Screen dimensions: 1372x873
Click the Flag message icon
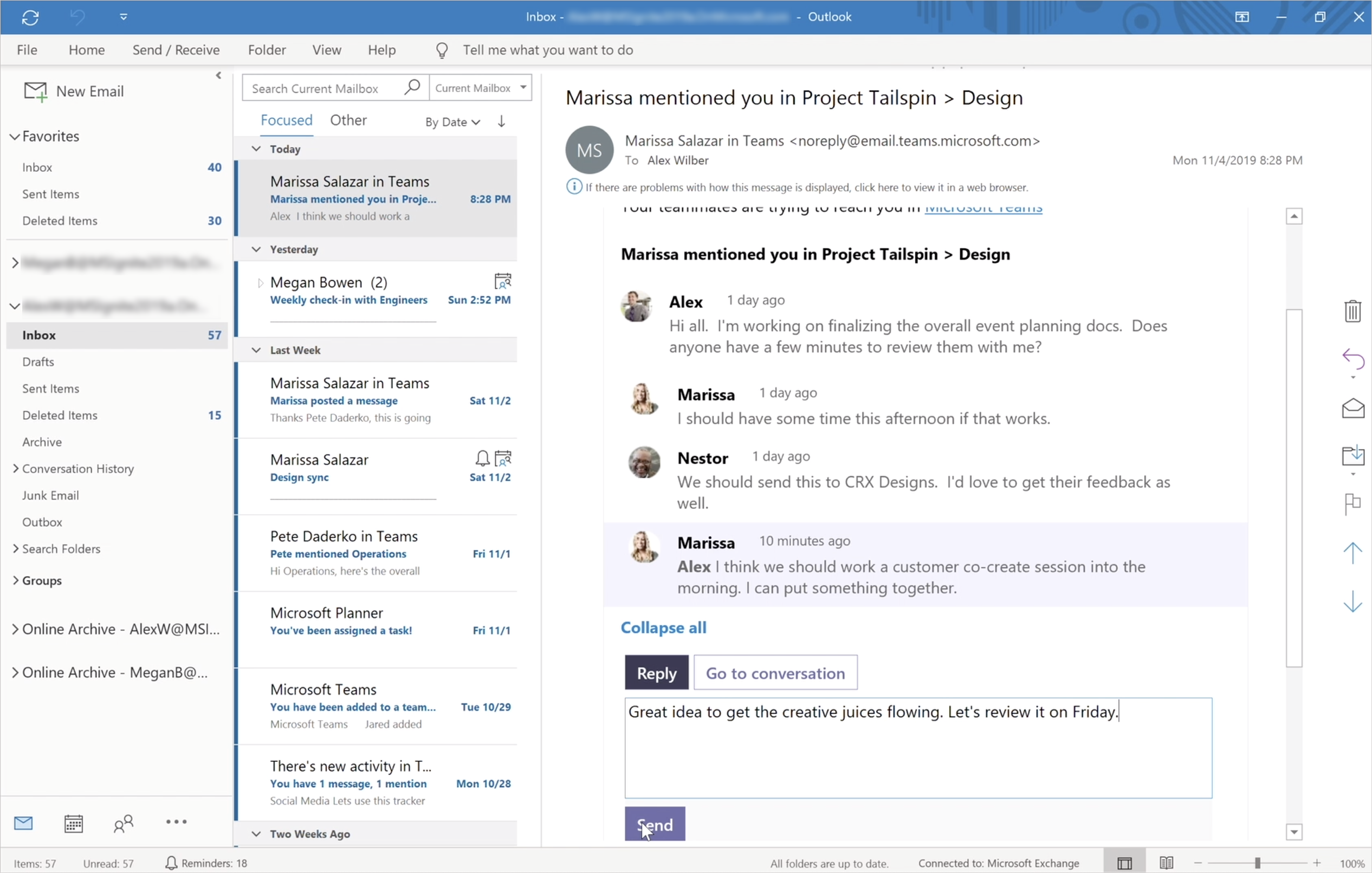pos(1352,504)
